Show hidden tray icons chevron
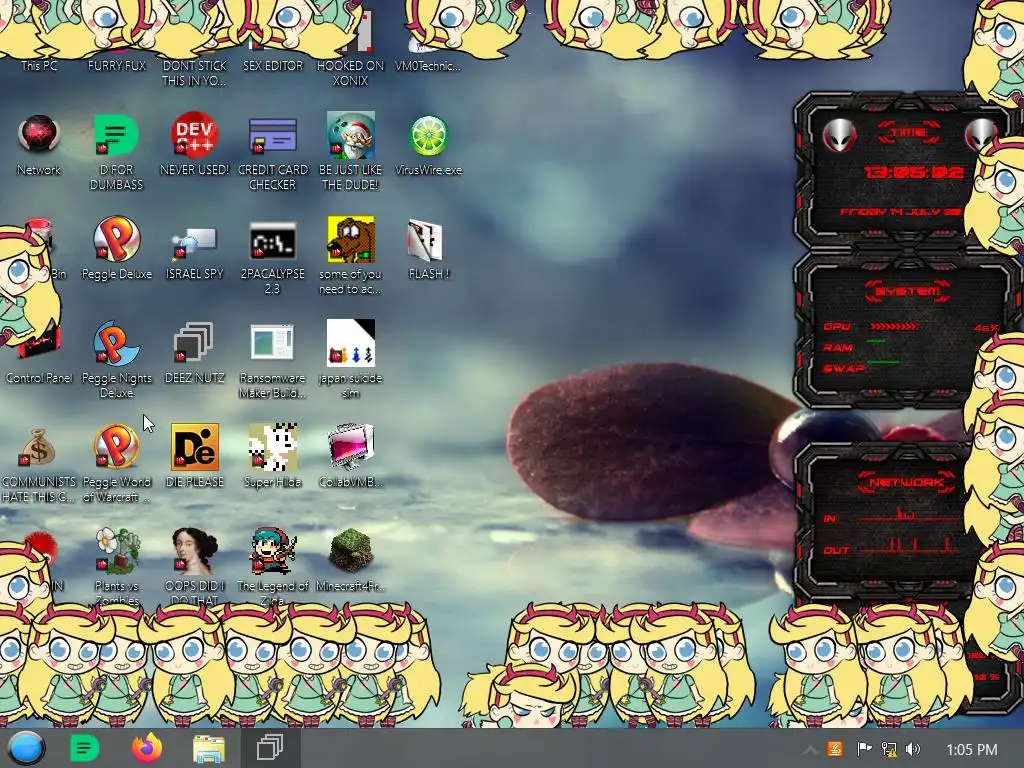This screenshot has height=768, width=1024. coord(809,750)
